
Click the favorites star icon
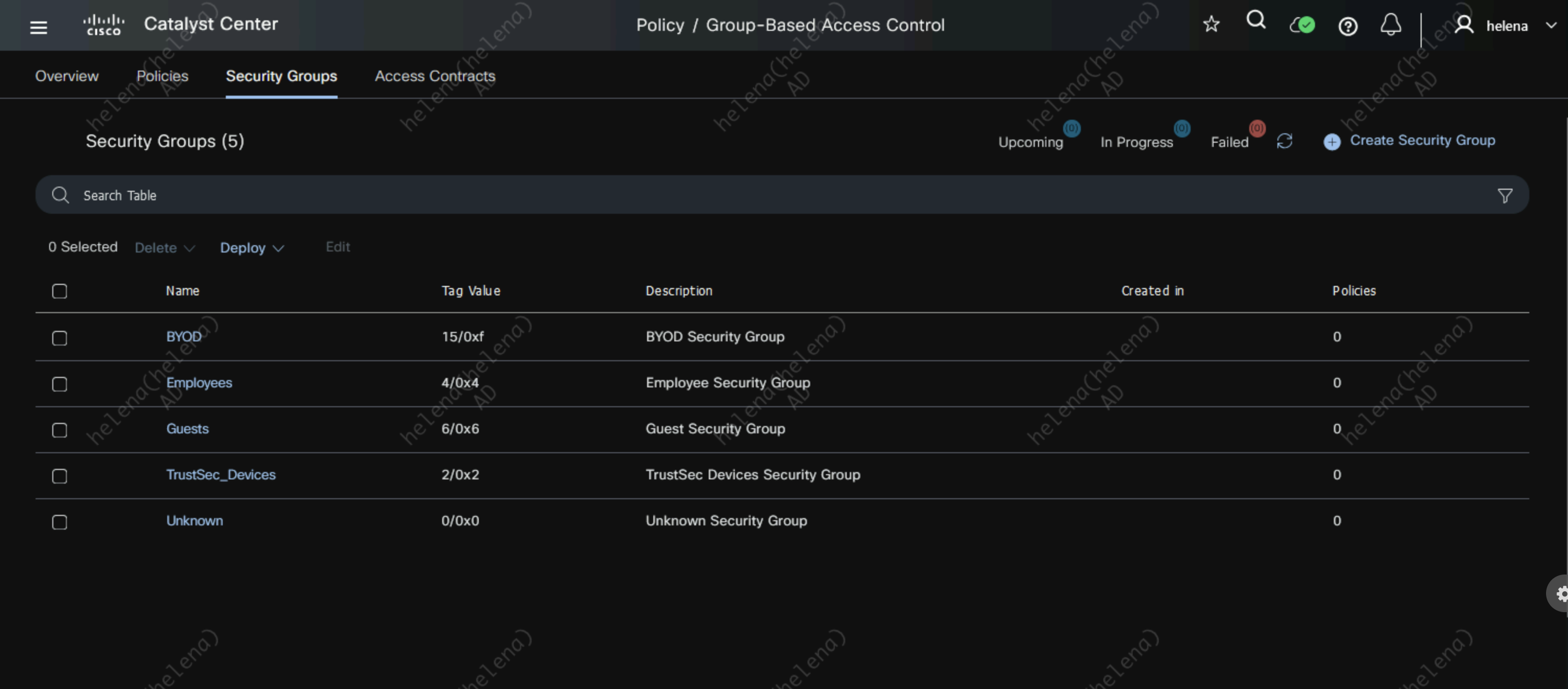1210,25
